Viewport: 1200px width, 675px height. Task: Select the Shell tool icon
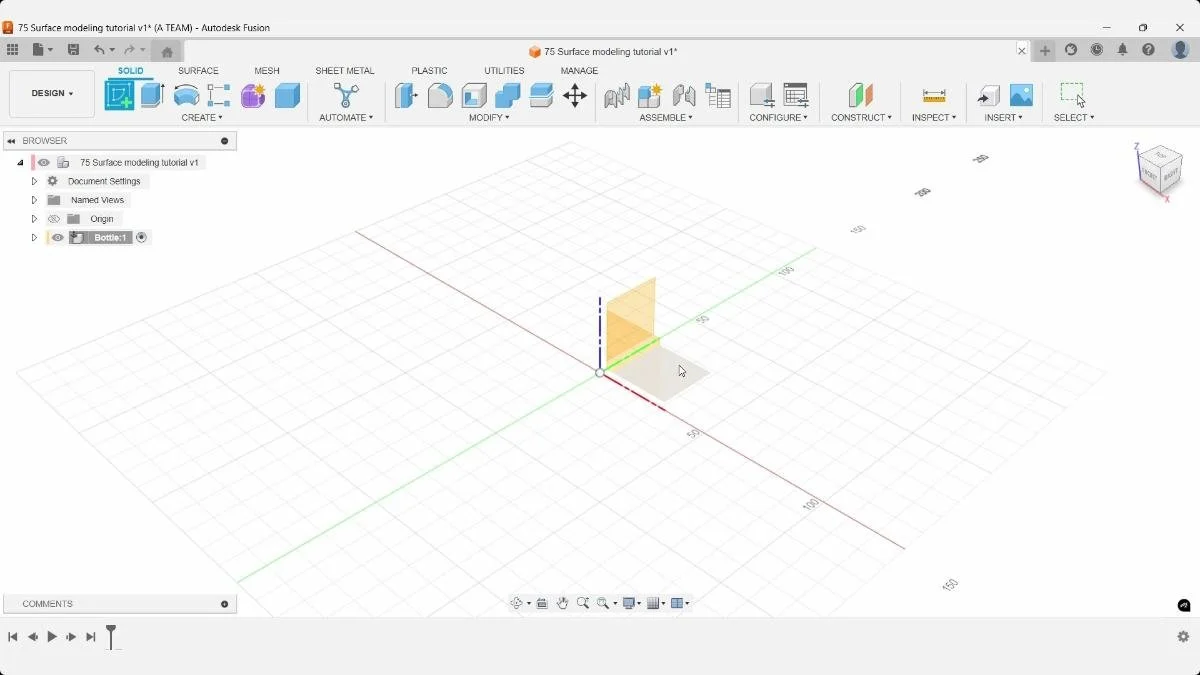pos(474,95)
